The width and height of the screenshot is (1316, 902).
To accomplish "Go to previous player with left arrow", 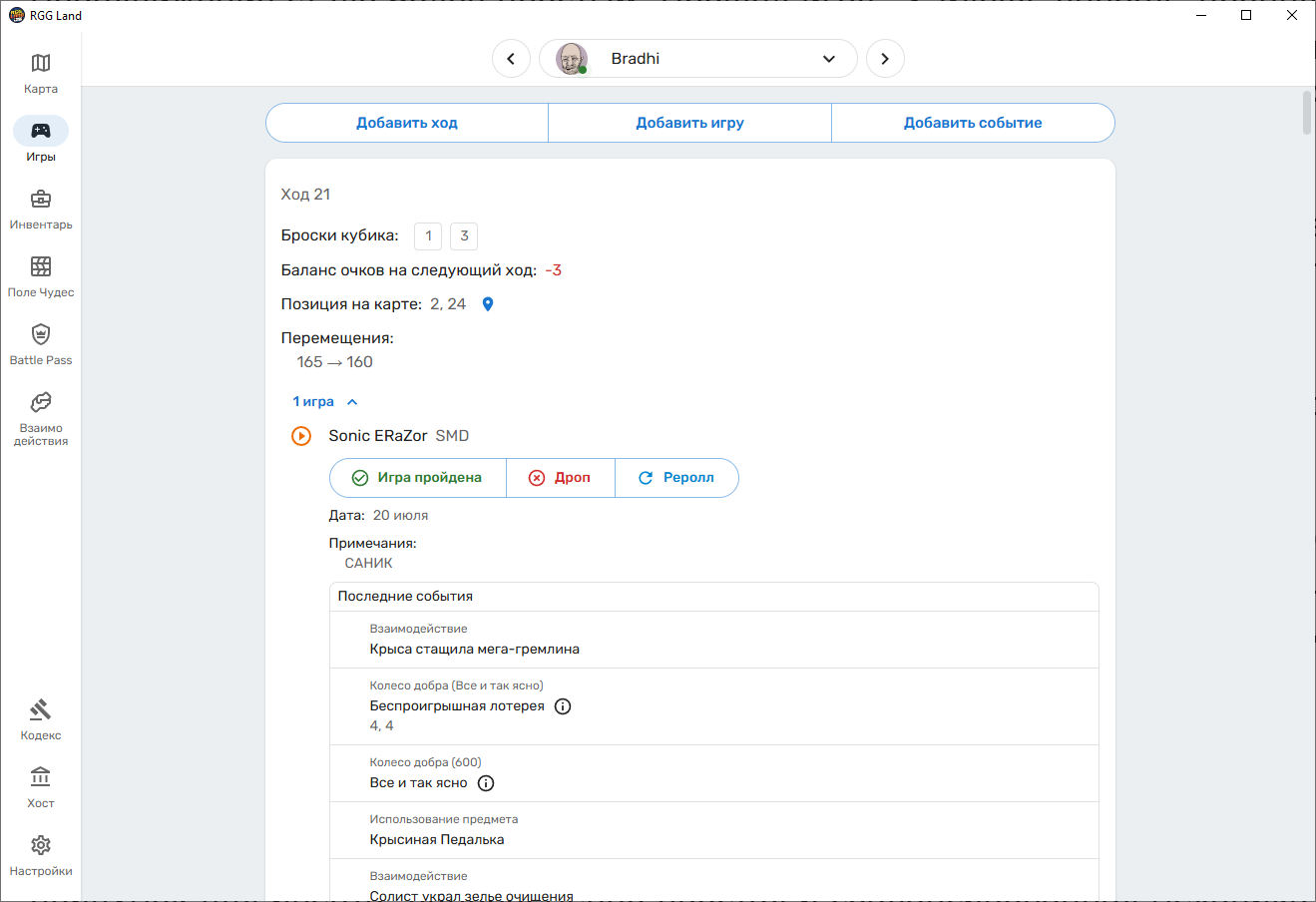I will point(511,59).
